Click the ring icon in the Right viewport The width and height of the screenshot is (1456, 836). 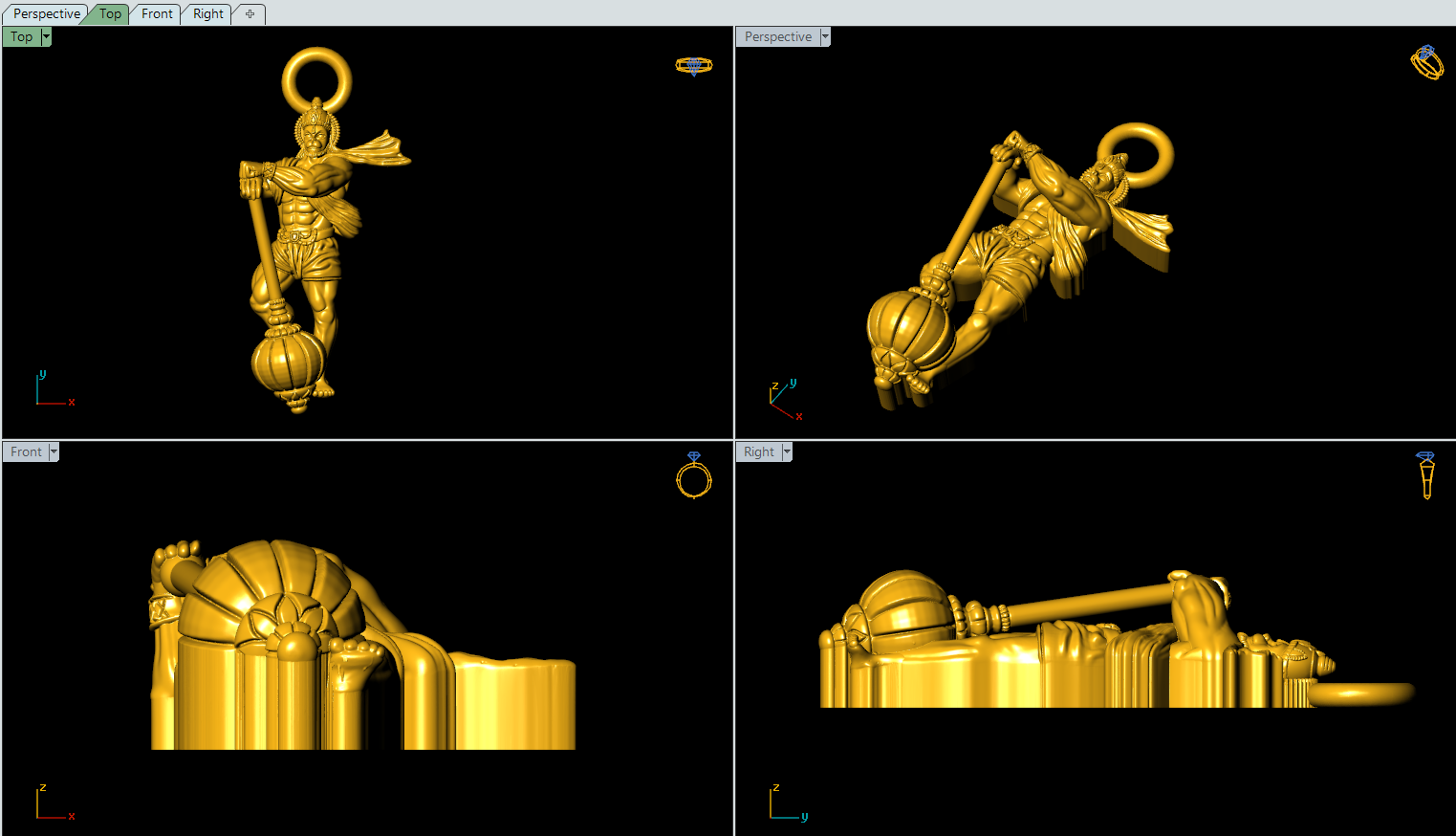coord(1426,475)
